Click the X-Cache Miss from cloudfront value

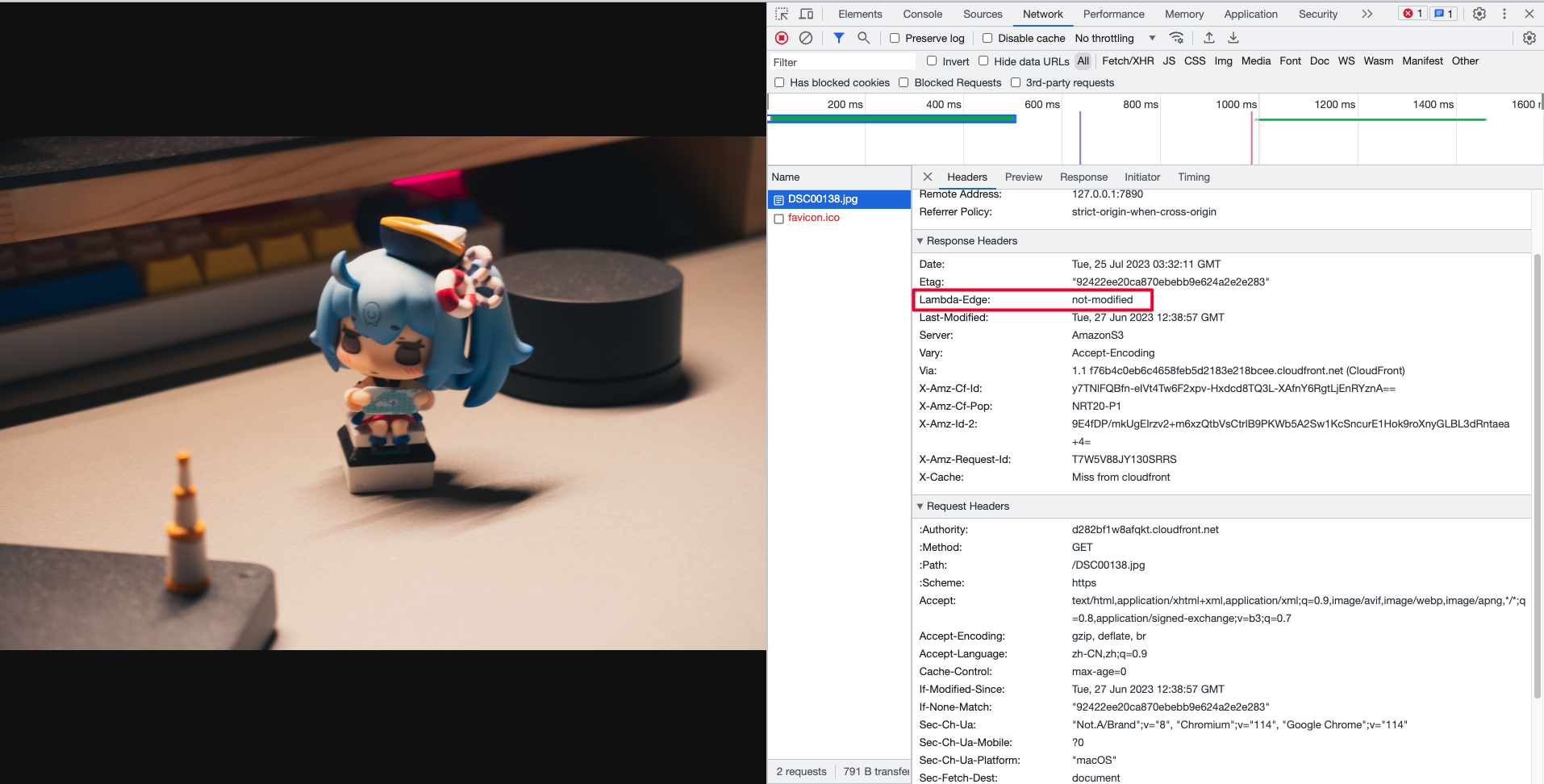1120,477
